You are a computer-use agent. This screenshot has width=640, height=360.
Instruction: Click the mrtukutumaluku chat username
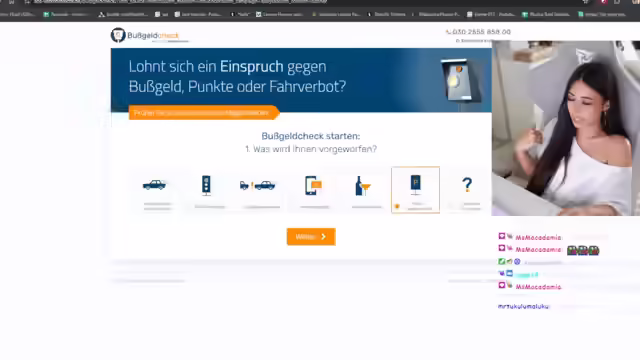point(524,307)
